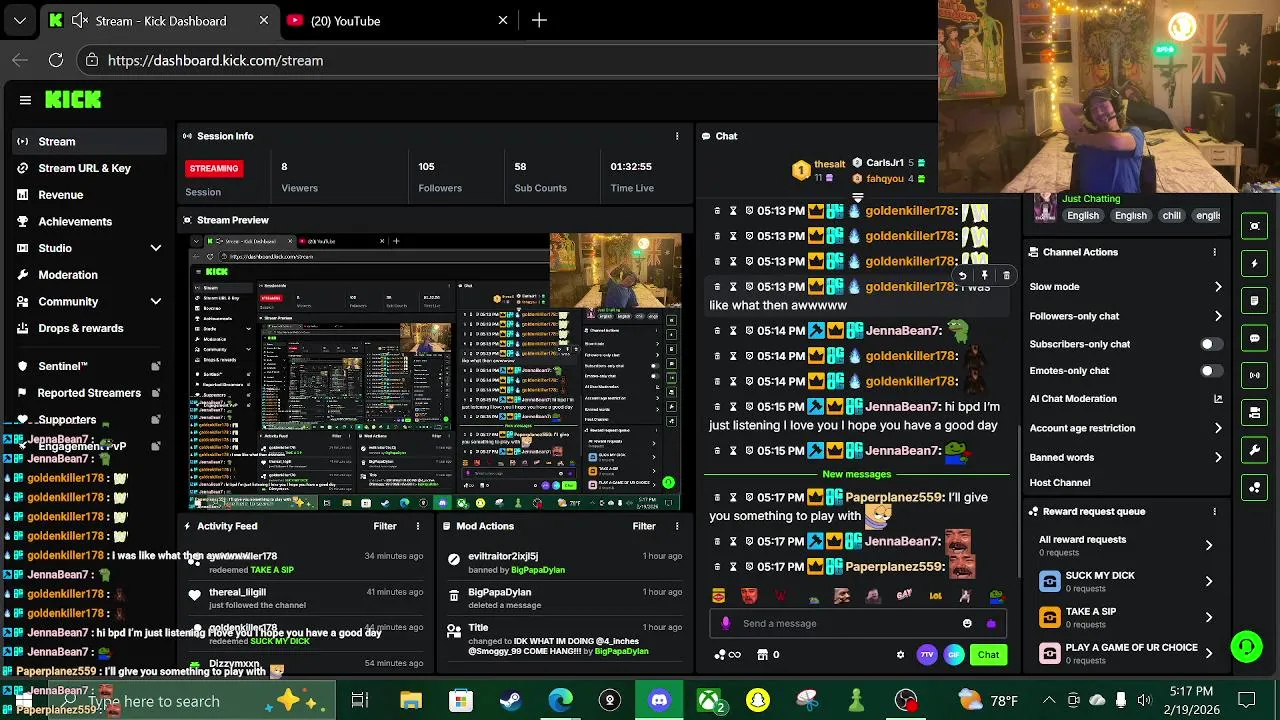
Task: Open Steam from the taskbar
Action: click(x=510, y=700)
